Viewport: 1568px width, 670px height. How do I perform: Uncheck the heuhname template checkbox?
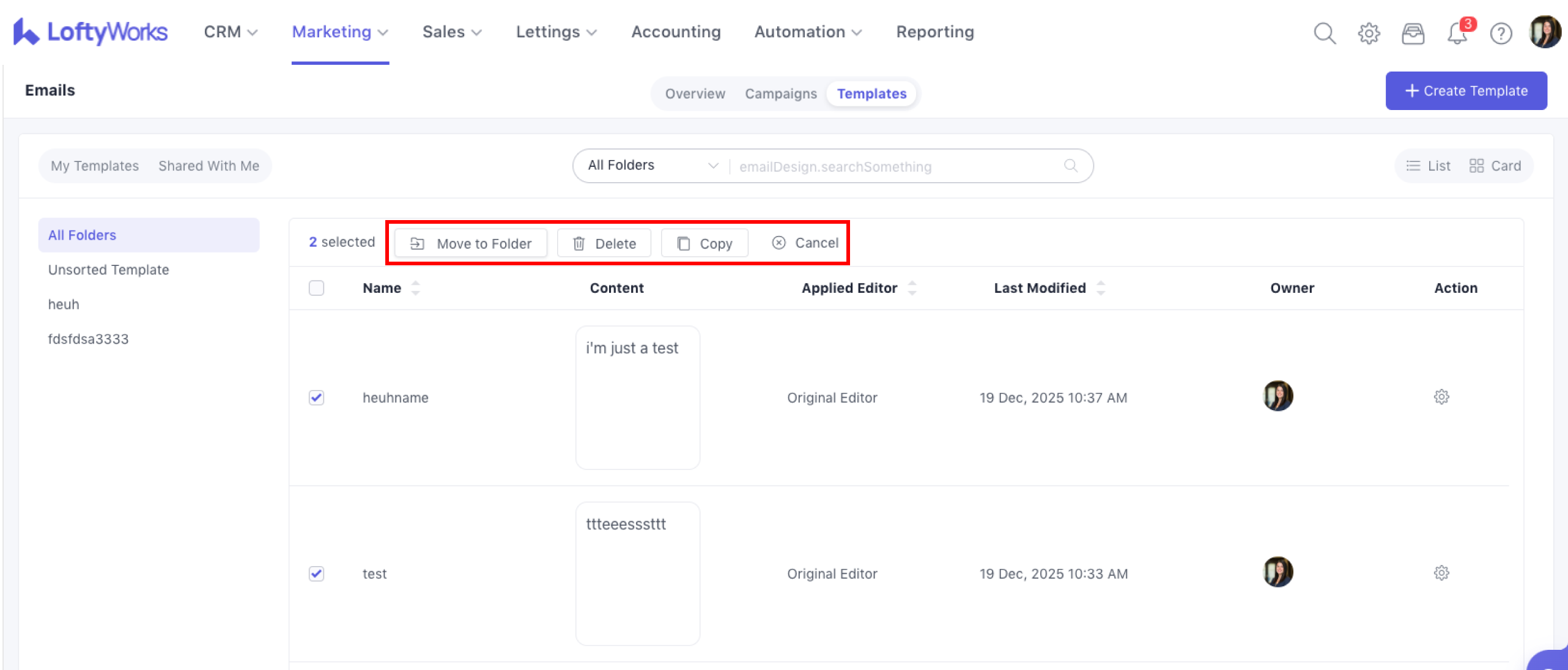316,397
